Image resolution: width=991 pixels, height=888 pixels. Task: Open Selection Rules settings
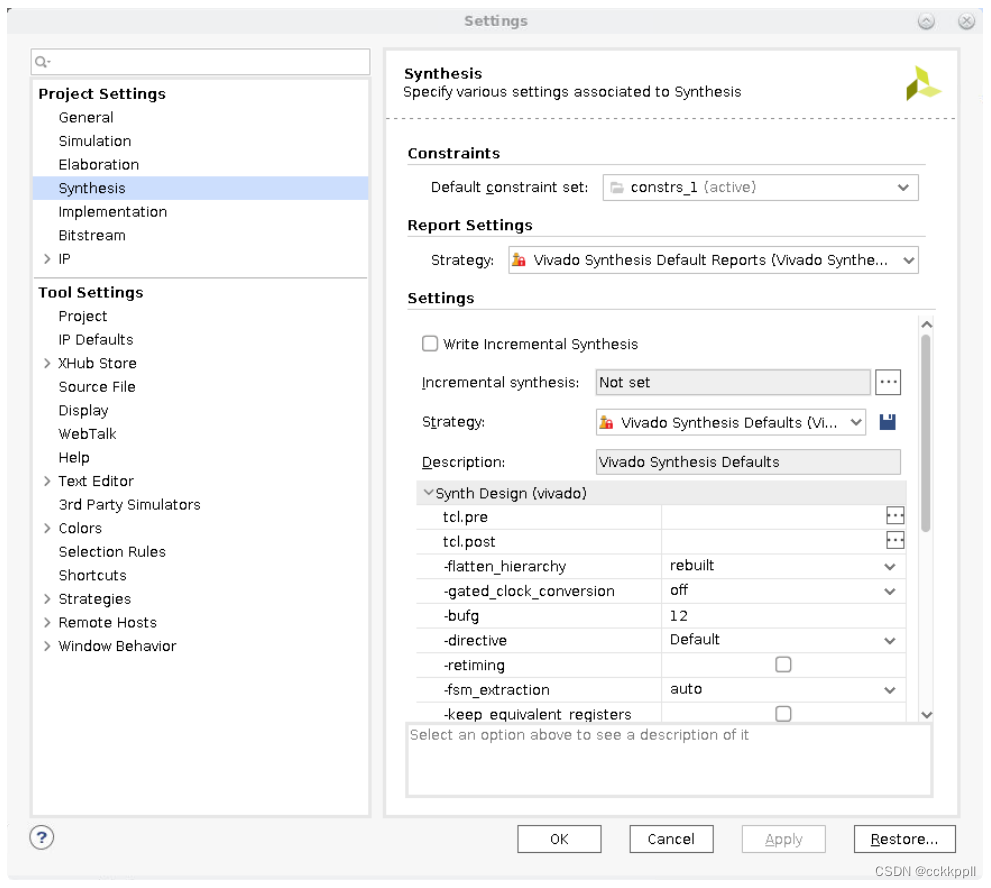pos(112,552)
